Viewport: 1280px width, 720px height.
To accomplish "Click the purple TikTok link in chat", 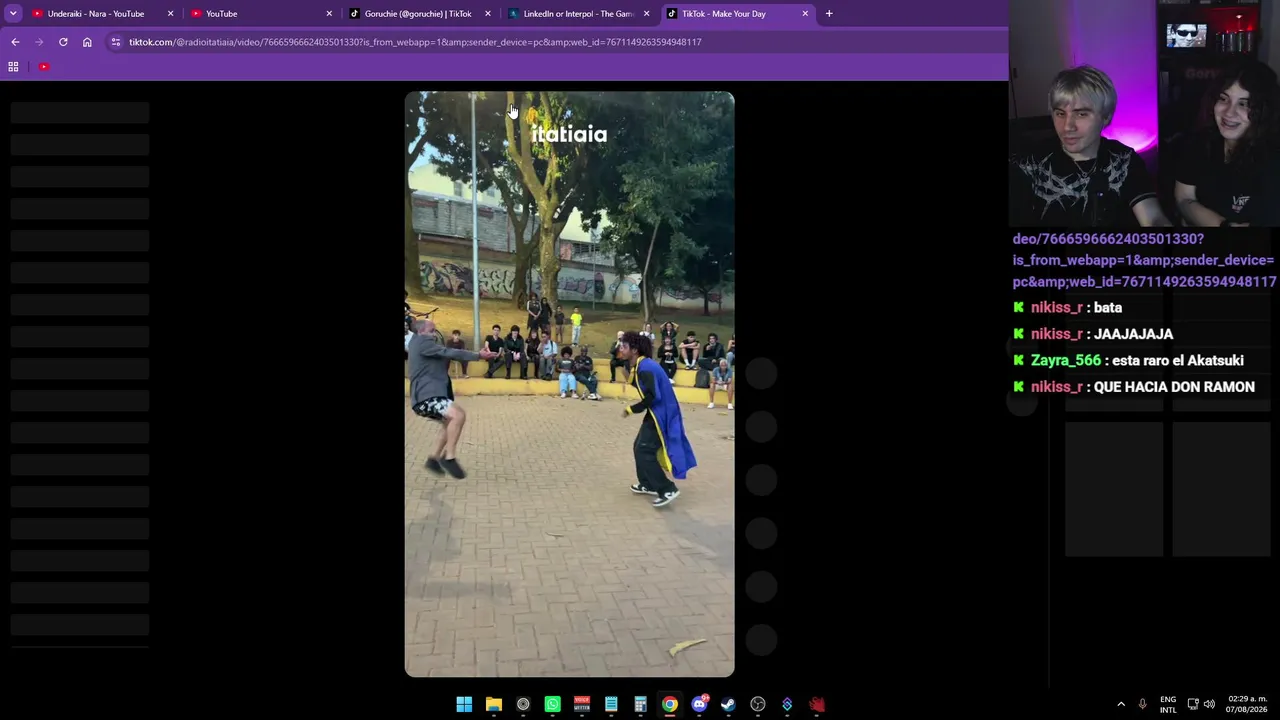I will pos(1144,260).
